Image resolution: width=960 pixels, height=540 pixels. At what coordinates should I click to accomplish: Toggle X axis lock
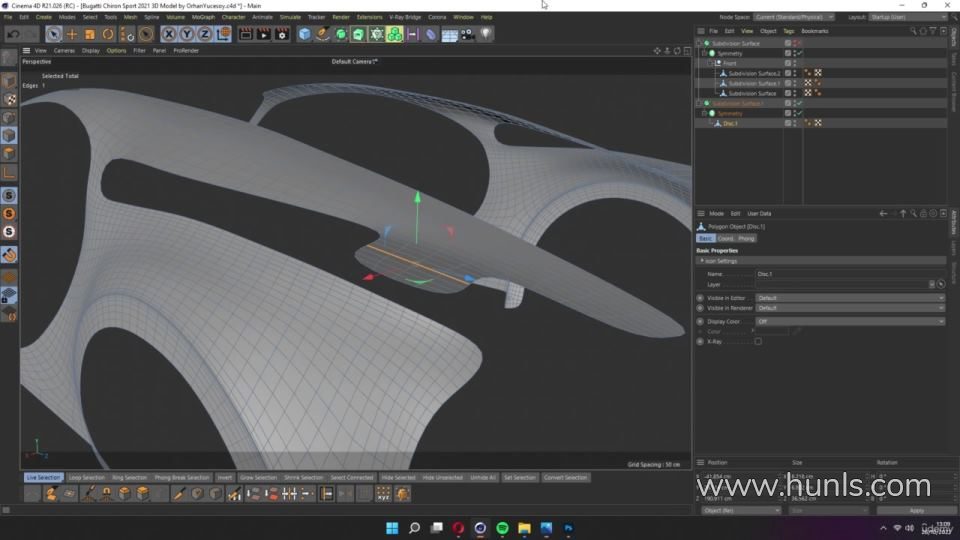[x=169, y=34]
